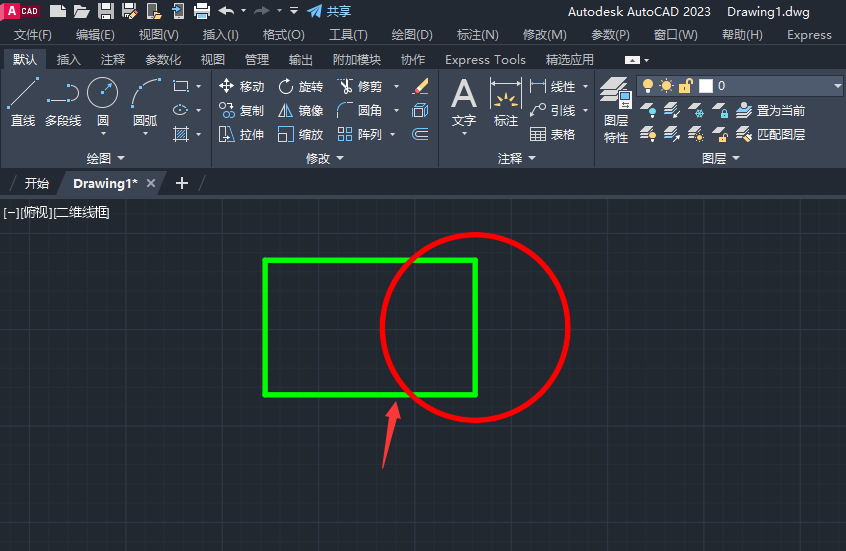Image resolution: width=846 pixels, height=551 pixels.
Task: Expand the Layers (图层) panel
Action: coord(720,158)
